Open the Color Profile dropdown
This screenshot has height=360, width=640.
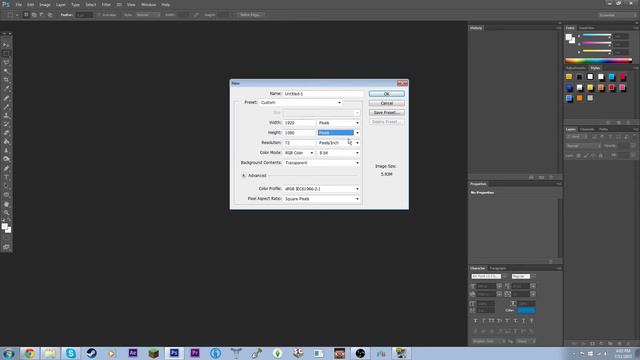pyautogui.click(x=322, y=189)
